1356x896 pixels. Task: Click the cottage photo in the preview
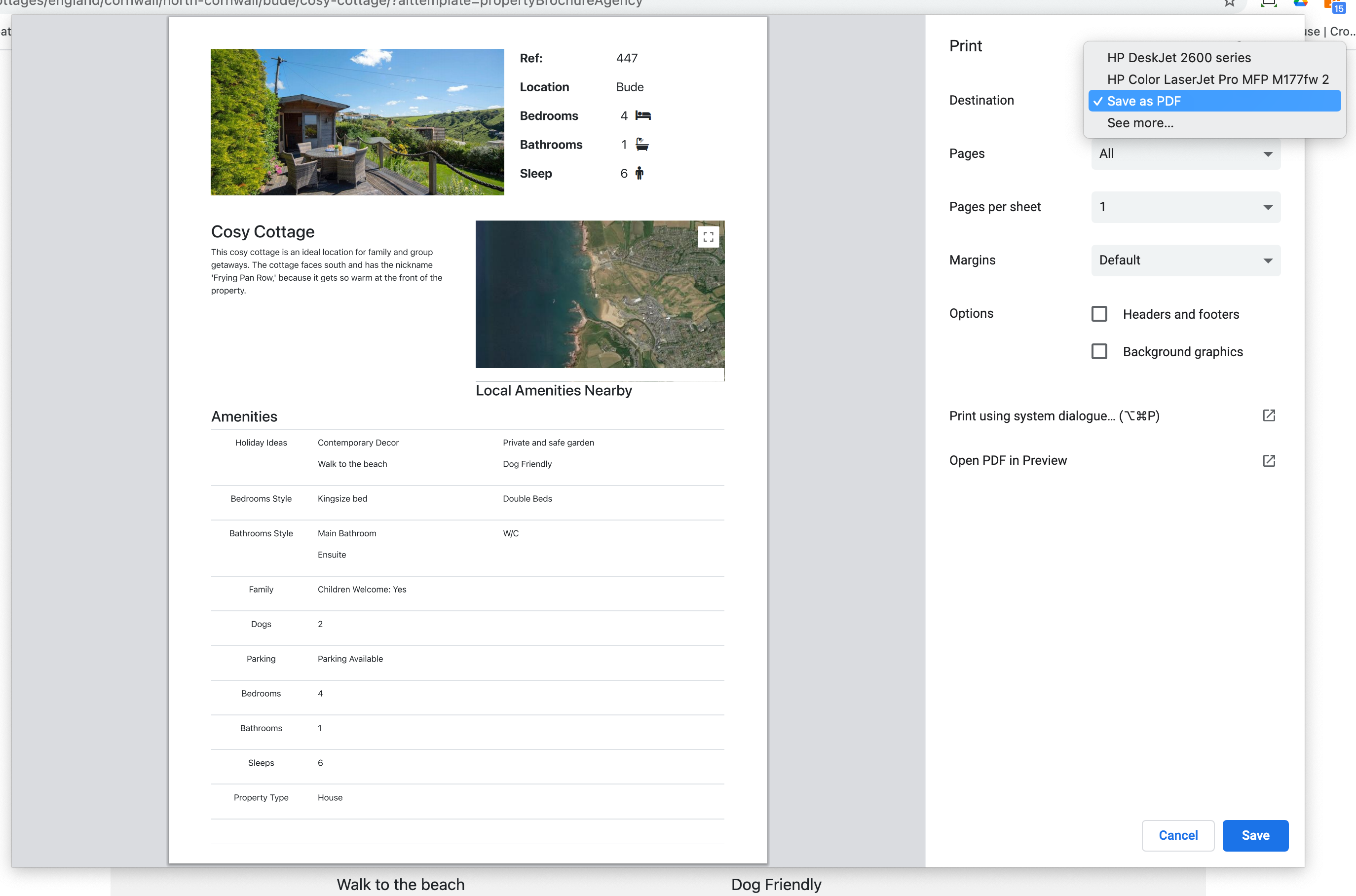(x=357, y=122)
